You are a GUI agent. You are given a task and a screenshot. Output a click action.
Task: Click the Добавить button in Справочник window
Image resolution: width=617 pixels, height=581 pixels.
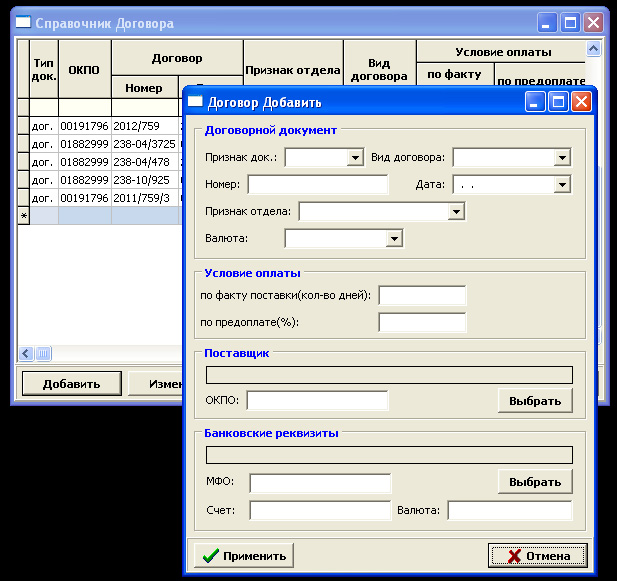(71, 384)
